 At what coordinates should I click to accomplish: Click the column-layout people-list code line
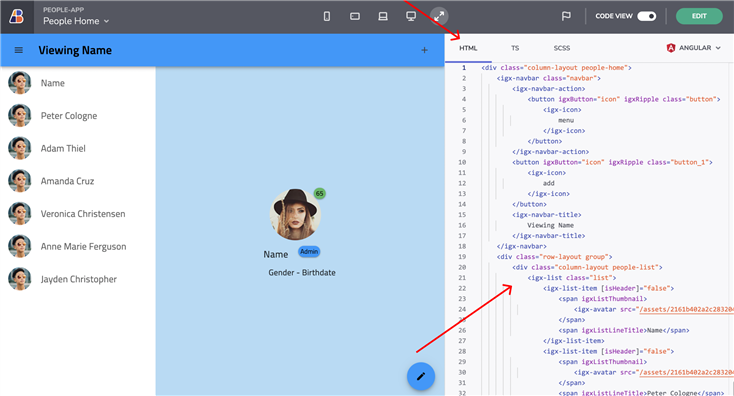pos(587,267)
